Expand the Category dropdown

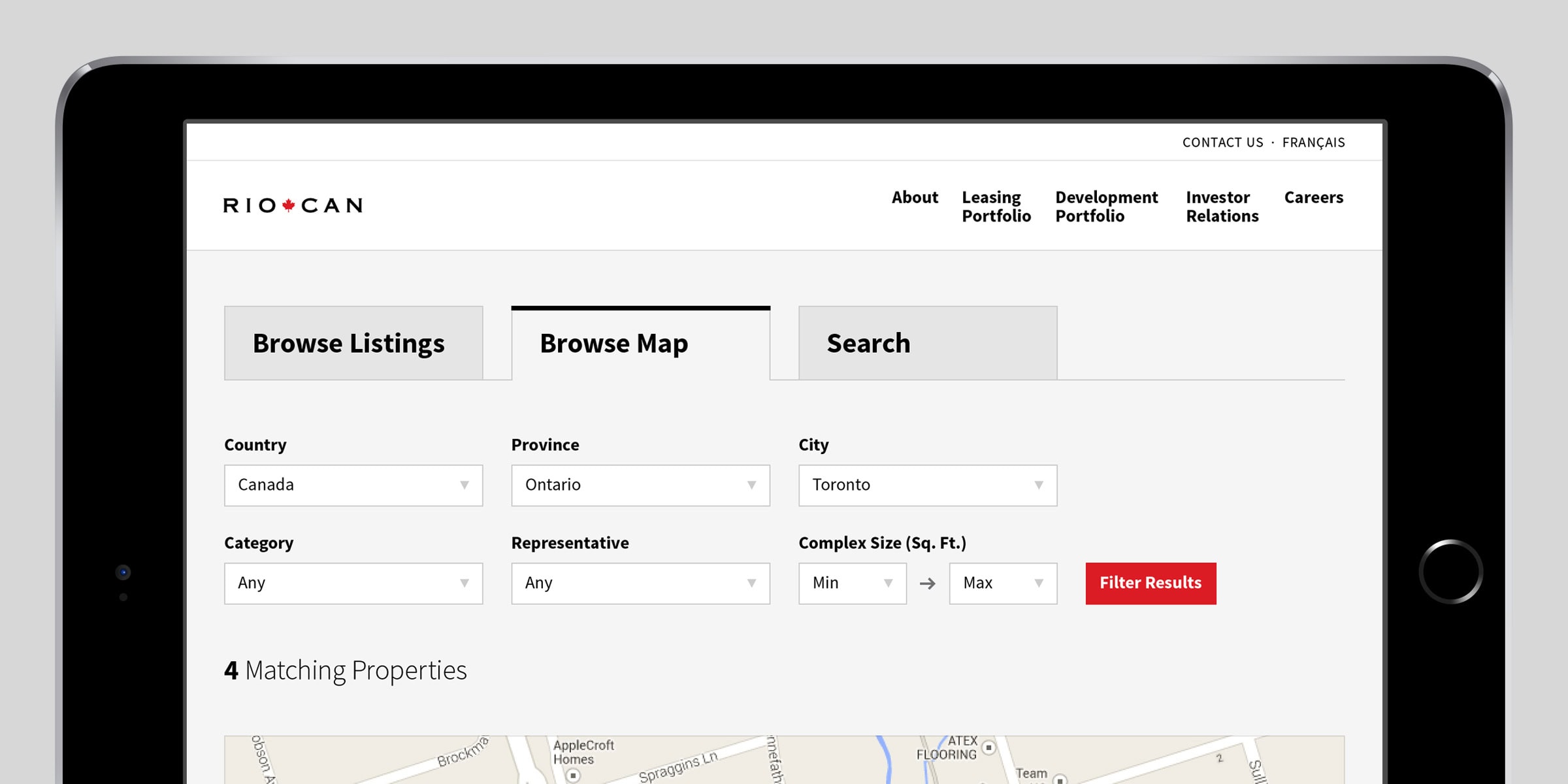point(353,583)
